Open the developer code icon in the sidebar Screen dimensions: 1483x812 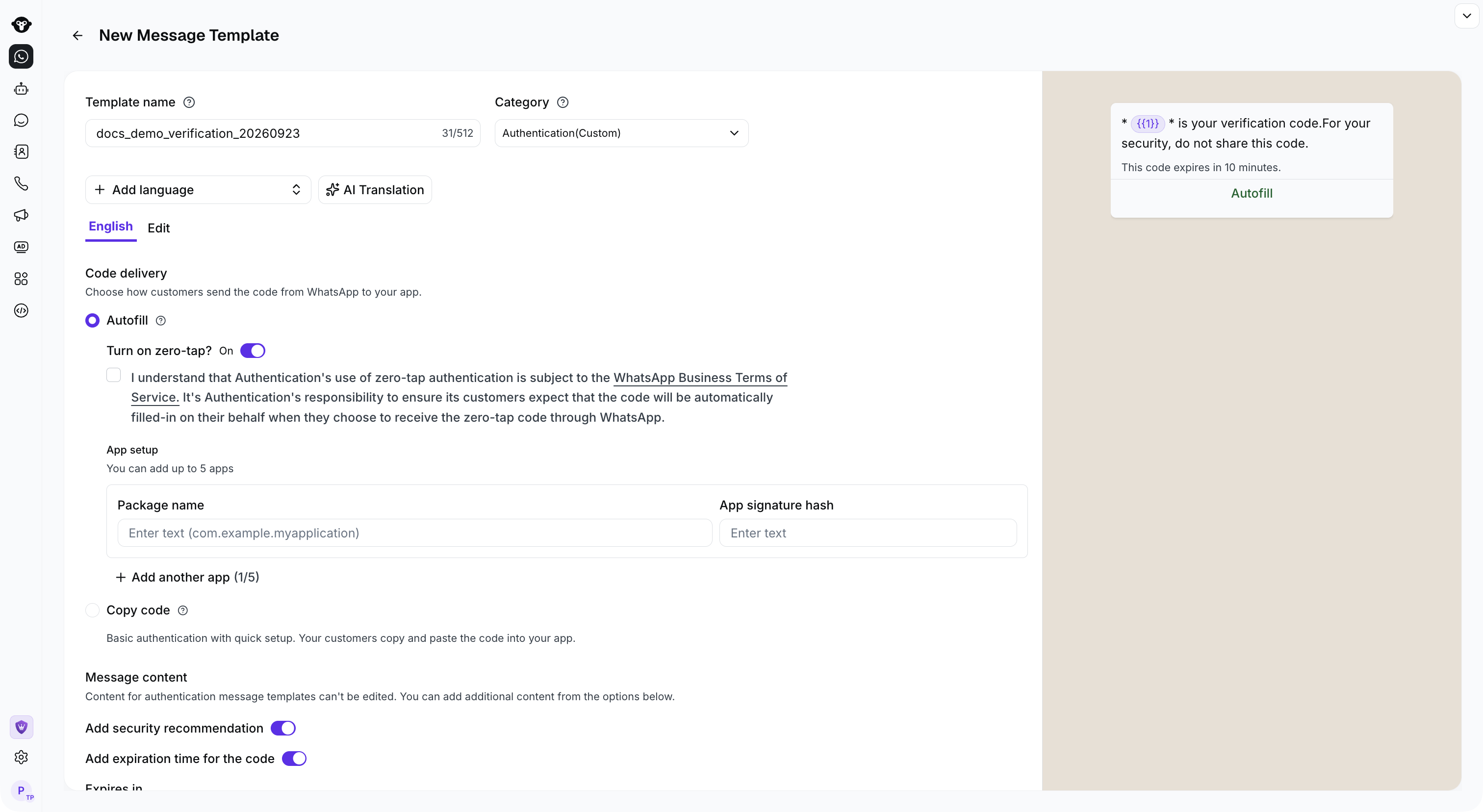pos(21,311)
